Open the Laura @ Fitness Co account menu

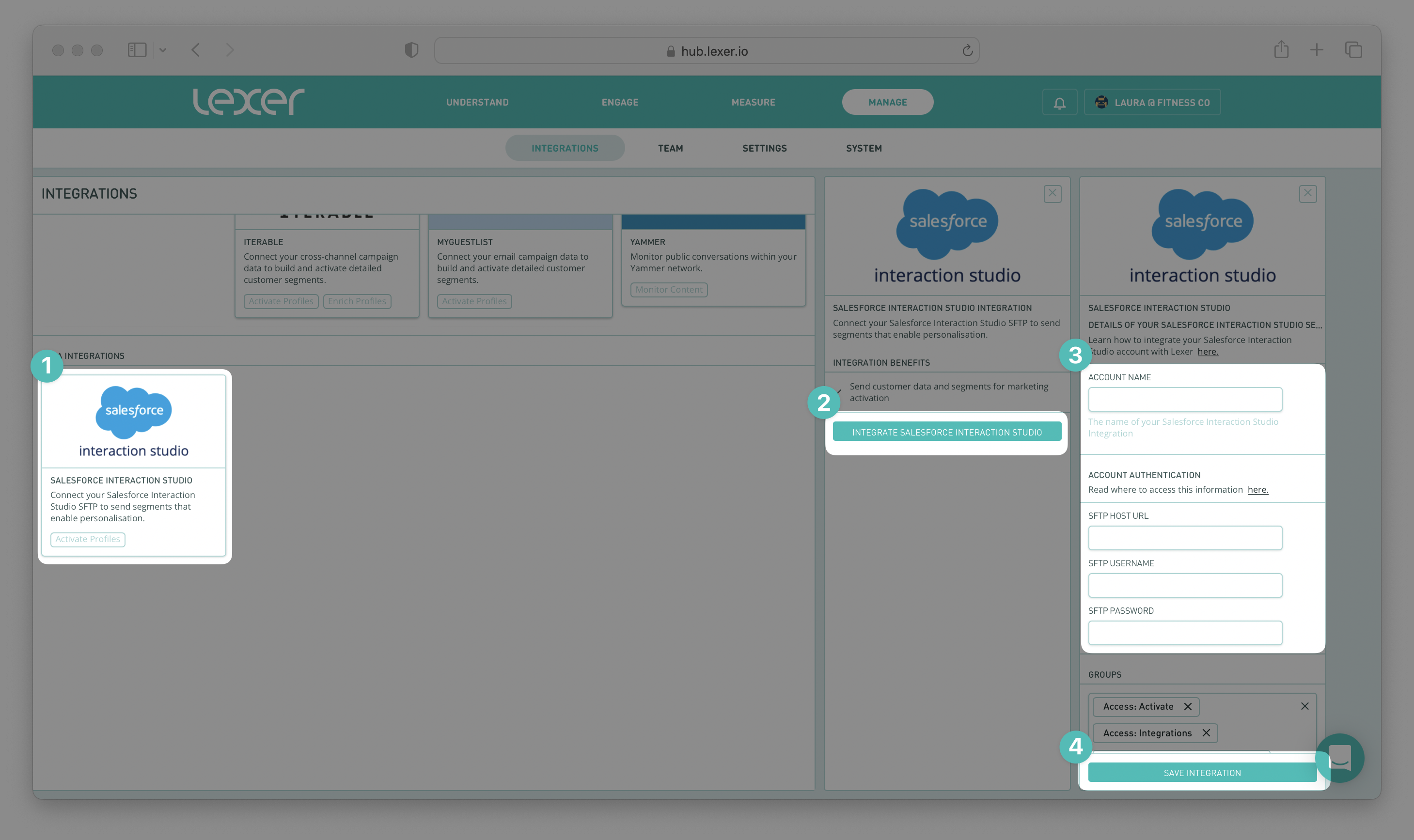[1152, 102]
